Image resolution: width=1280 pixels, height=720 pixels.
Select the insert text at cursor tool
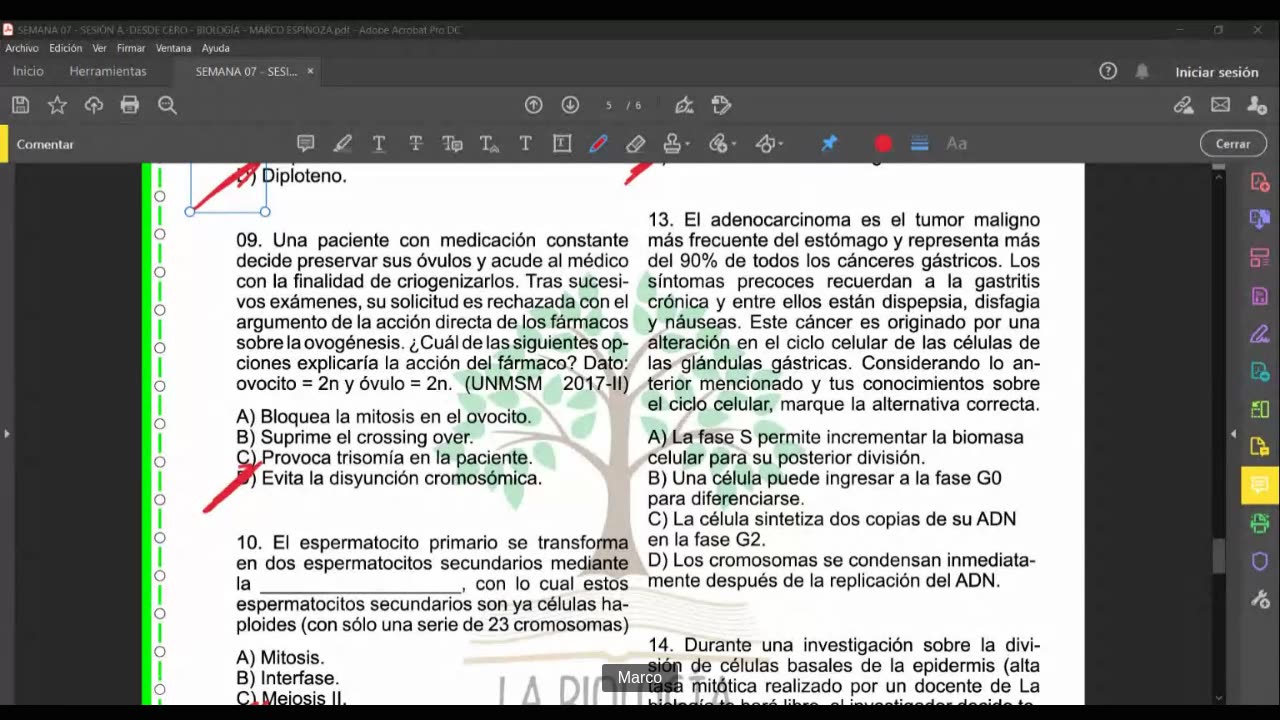(489, 144)
